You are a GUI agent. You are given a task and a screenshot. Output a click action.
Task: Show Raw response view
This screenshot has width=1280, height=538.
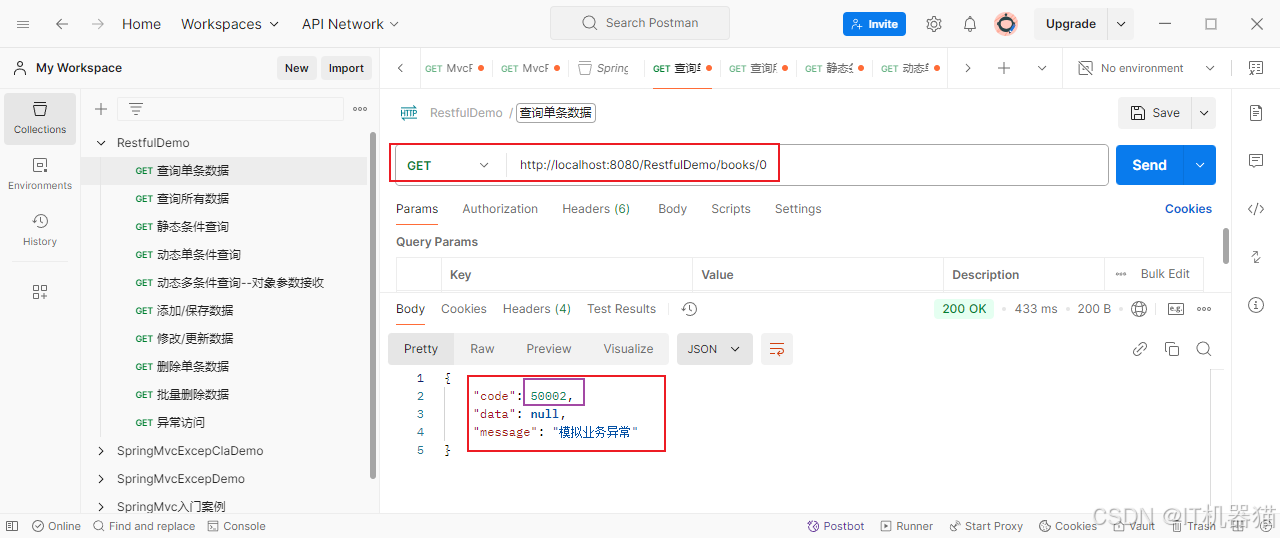(482, 349)
